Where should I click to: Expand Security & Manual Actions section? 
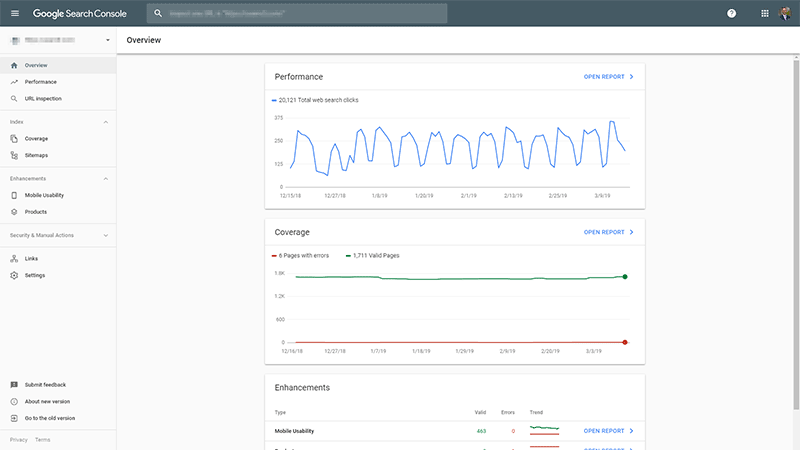point(106,235)
